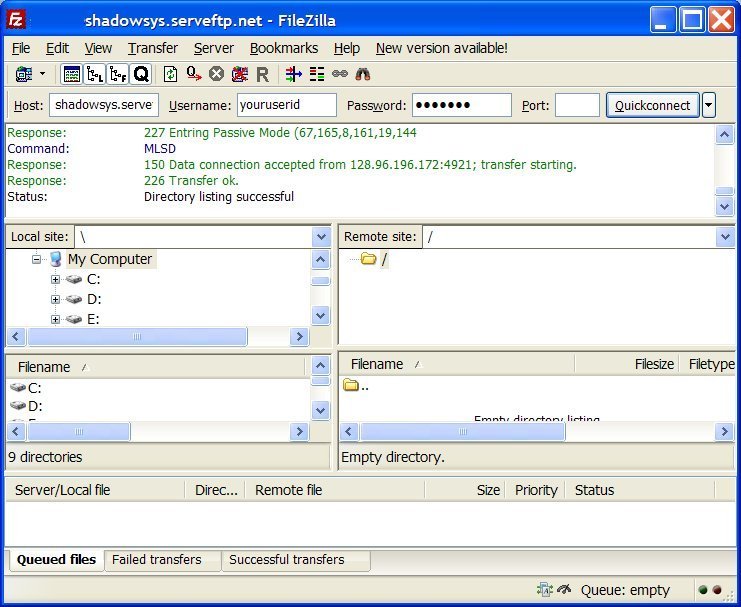Expand the C: drive tree node
Screen dimensions: 741x607
coord(55,279)
